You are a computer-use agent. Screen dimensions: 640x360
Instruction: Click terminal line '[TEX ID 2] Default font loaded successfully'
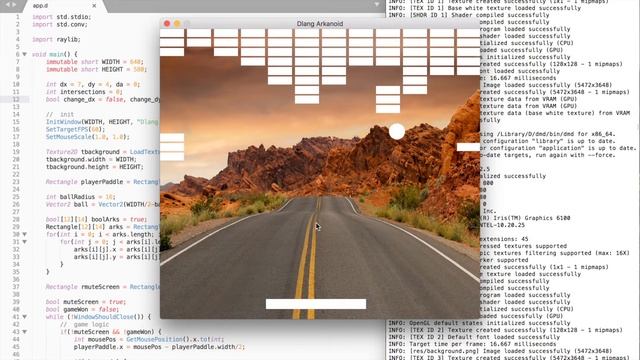point(474,337)
